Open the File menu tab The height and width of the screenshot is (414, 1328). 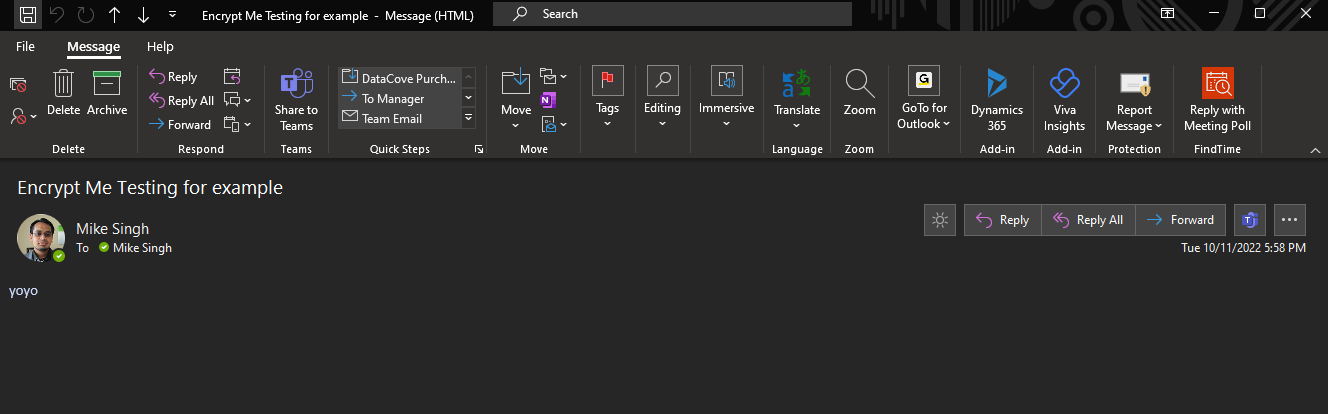click(x=25, y=46)
